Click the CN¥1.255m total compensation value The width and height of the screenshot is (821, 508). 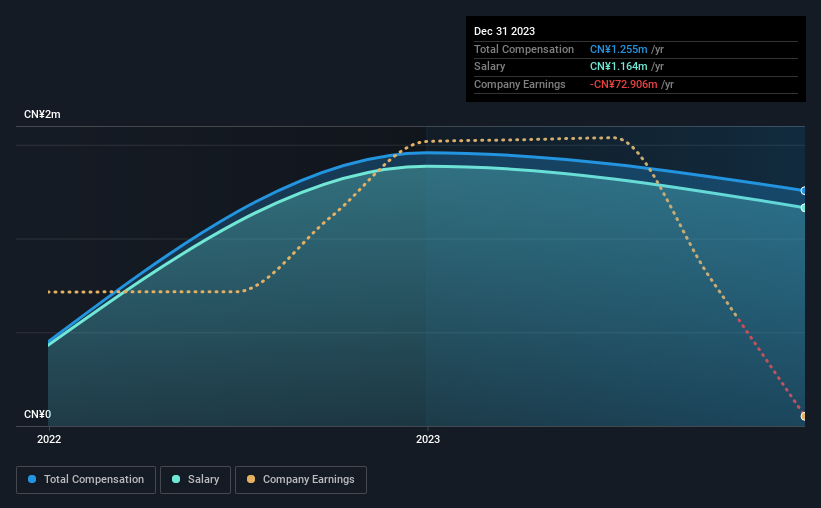click(618, 49)
